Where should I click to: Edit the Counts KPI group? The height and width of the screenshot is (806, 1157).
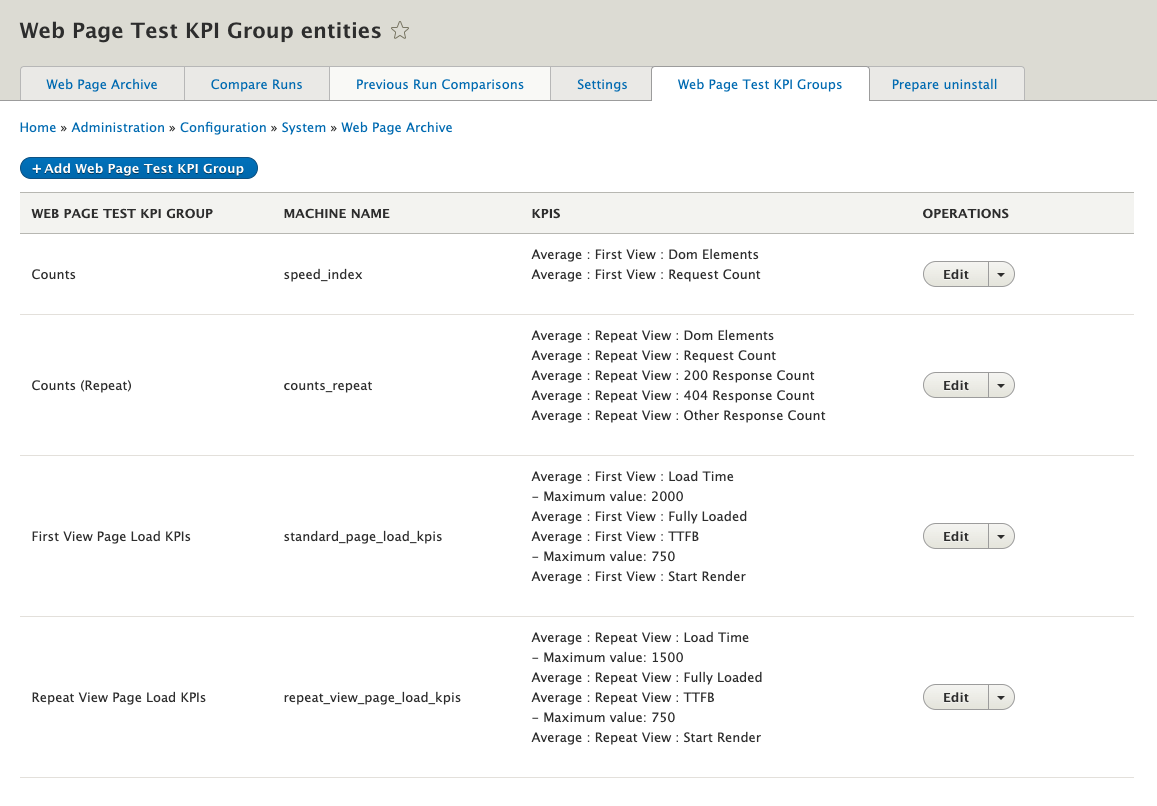click(955, 273)
